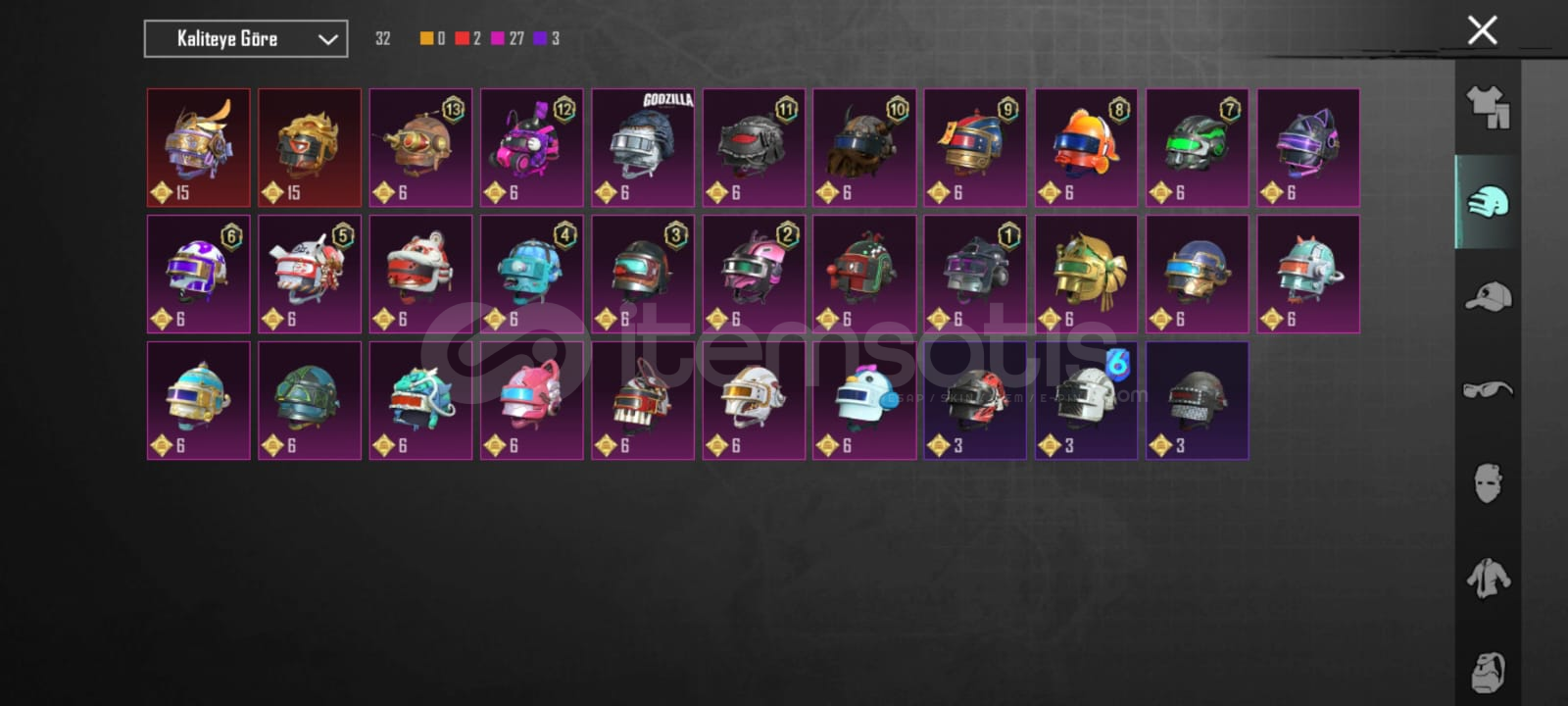
Task: Click the red quality count indicator
Action: (467, 38)
